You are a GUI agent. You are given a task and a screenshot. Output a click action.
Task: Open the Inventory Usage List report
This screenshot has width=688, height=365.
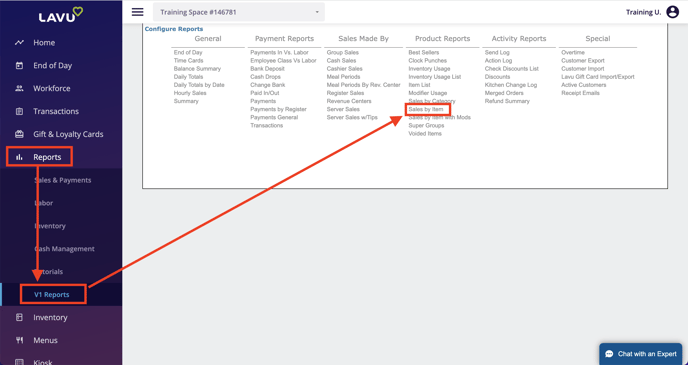435,77
